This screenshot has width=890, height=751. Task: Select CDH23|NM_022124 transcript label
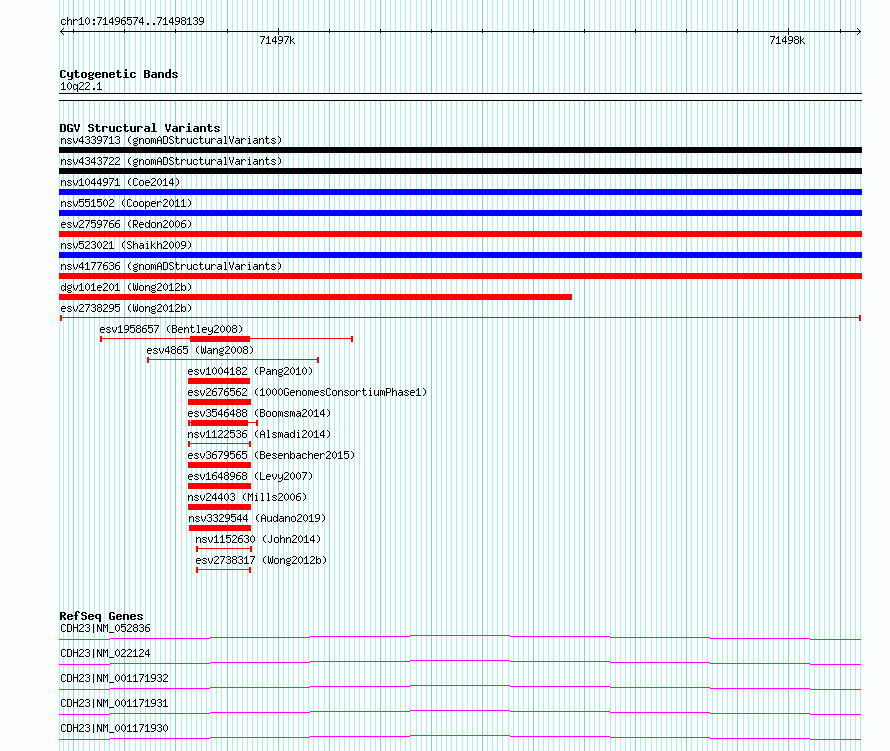[105, 653]
